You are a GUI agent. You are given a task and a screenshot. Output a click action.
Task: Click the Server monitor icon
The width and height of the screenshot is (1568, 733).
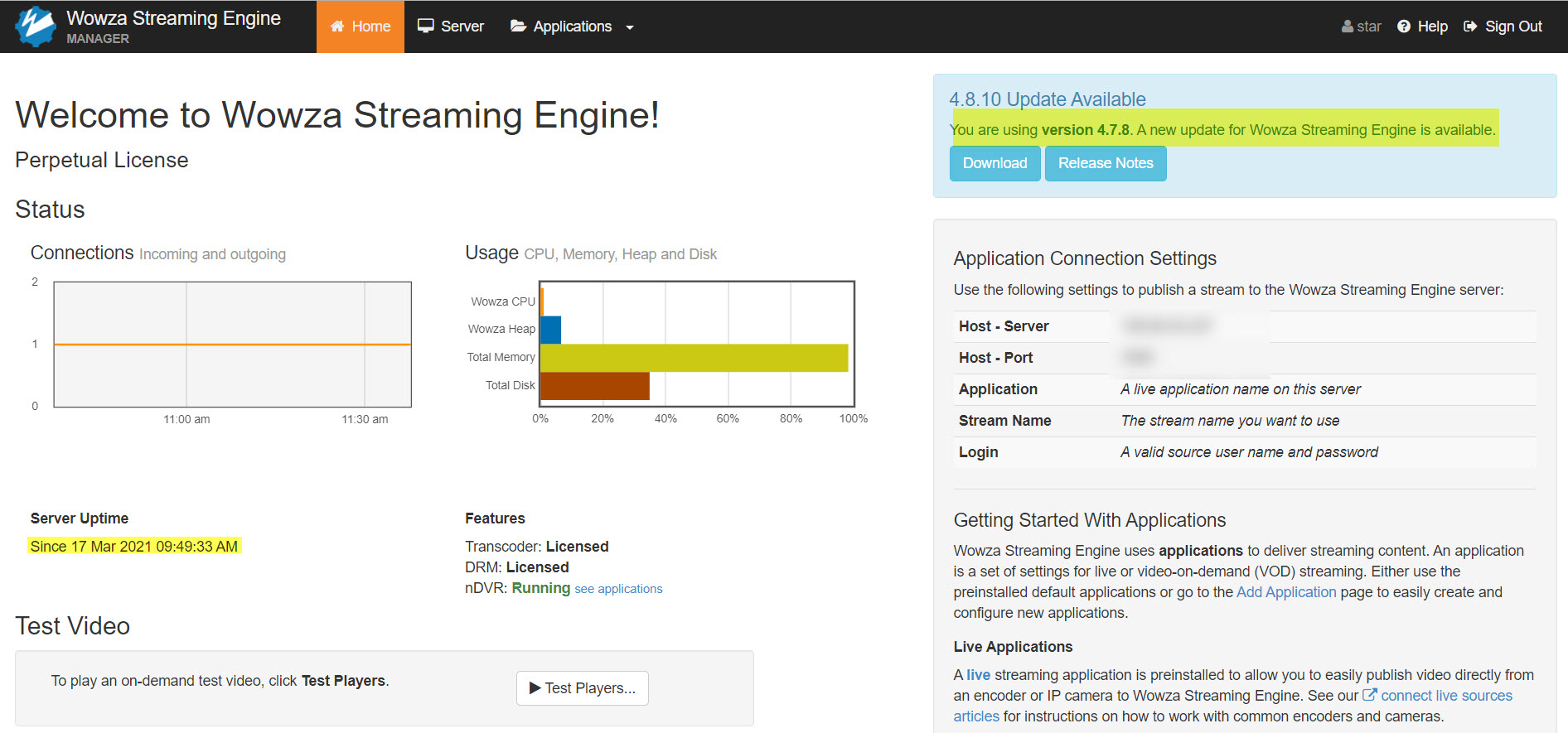(426, 27)
